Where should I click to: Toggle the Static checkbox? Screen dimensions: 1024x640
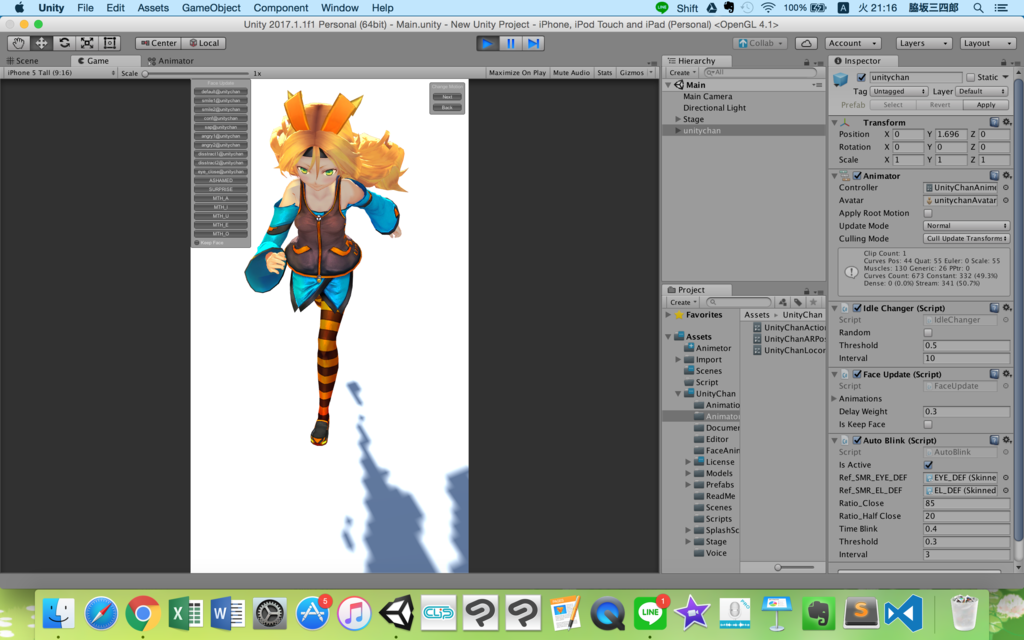tap(970, 77)
